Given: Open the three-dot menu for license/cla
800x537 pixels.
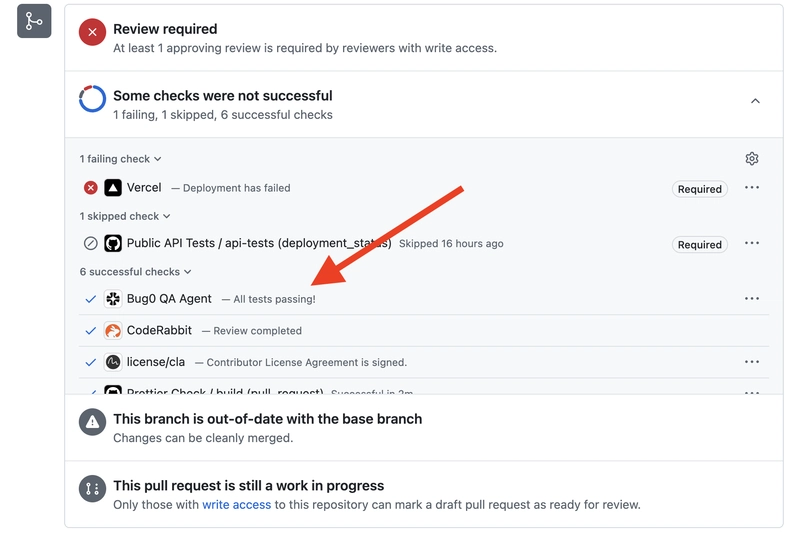Looking at the screenshot, I should coord(752,362).
